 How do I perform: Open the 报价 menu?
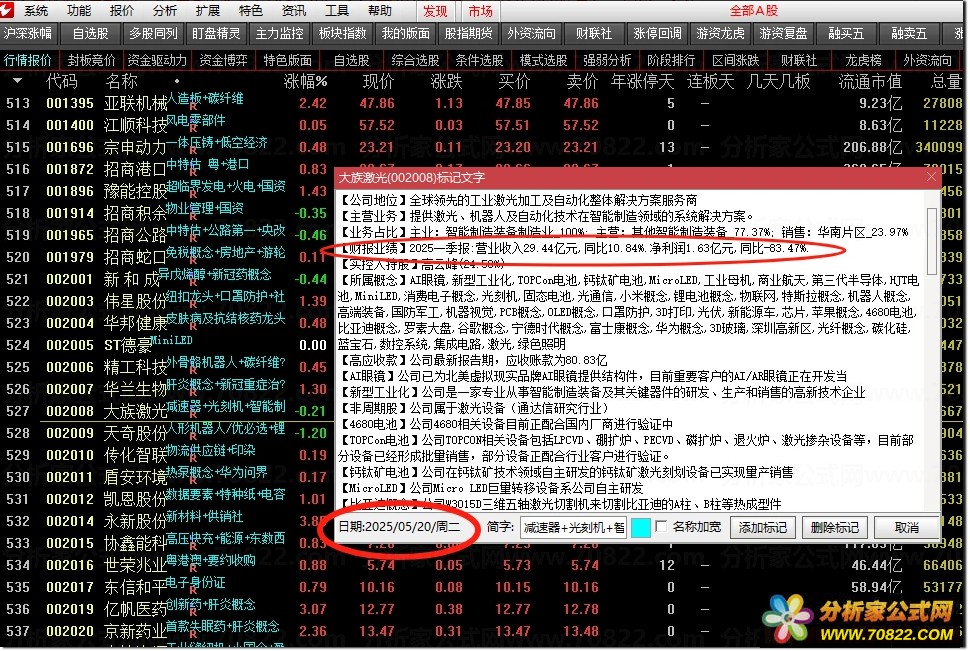coord(121,10)
